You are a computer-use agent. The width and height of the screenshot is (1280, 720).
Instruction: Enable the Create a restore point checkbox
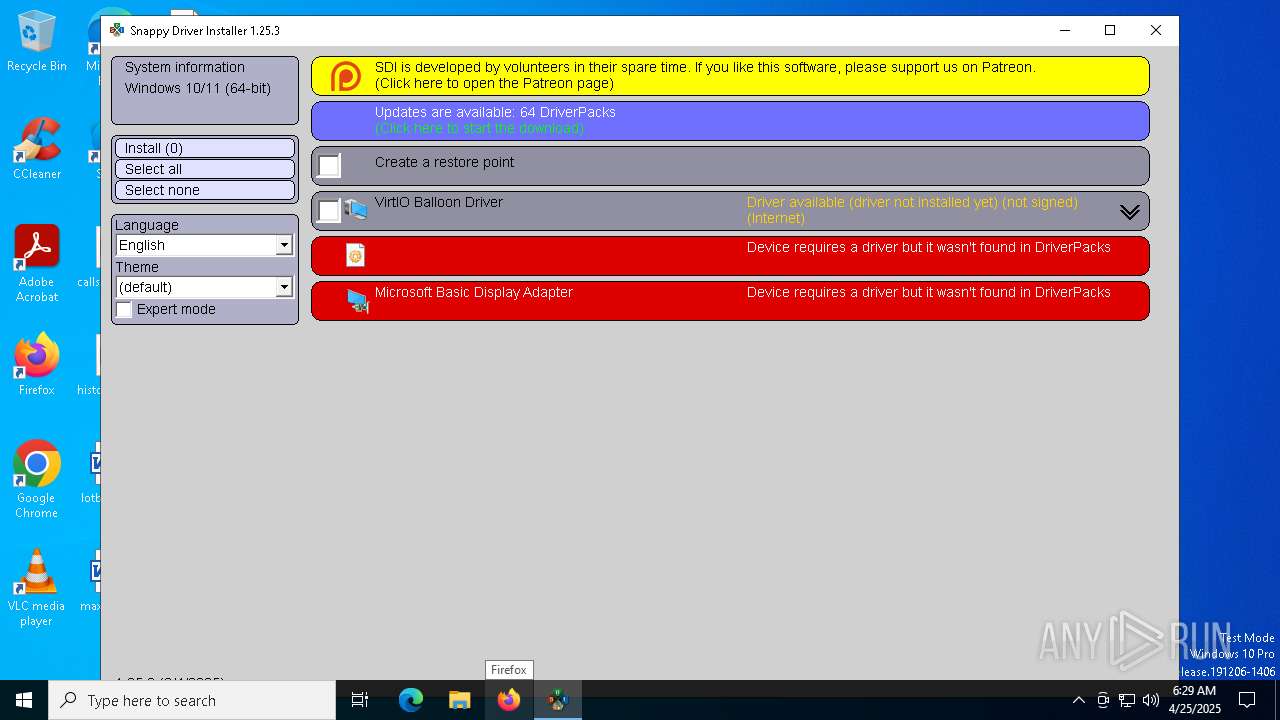(330, 166)
